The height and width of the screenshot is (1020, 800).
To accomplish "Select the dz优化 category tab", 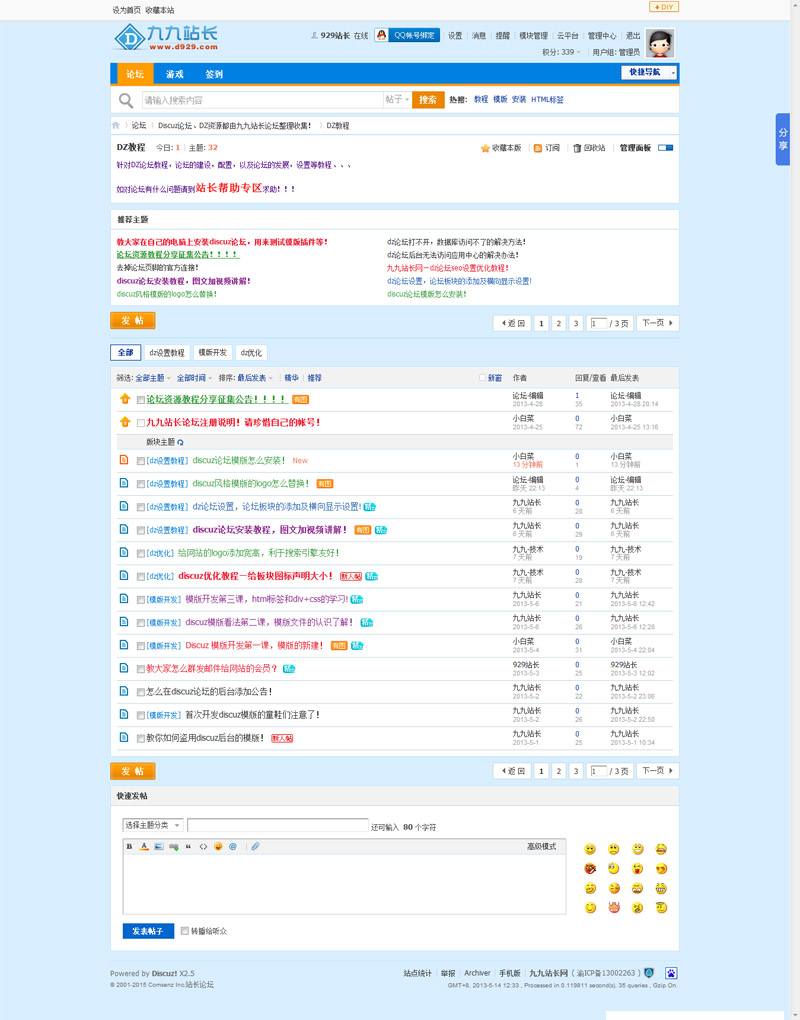I will pyautogui.click(x=251, y=353).
